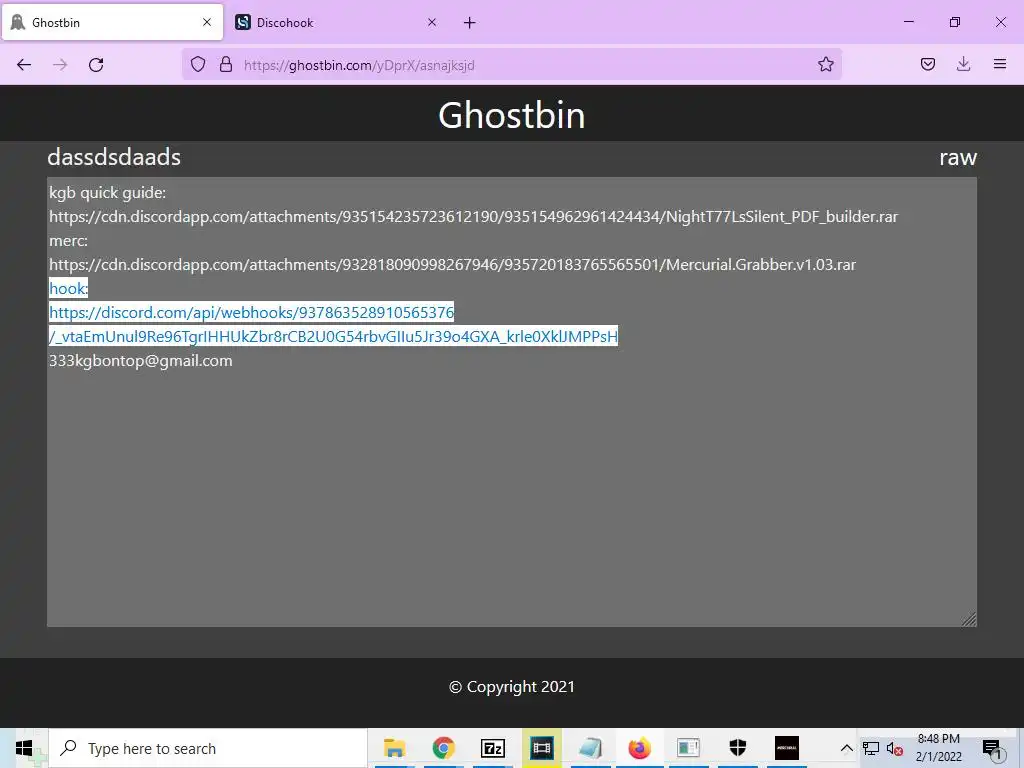Open 7-Zip from the taskbar
The width and height of the screenshot is (1024, 768).
(492, 748)
